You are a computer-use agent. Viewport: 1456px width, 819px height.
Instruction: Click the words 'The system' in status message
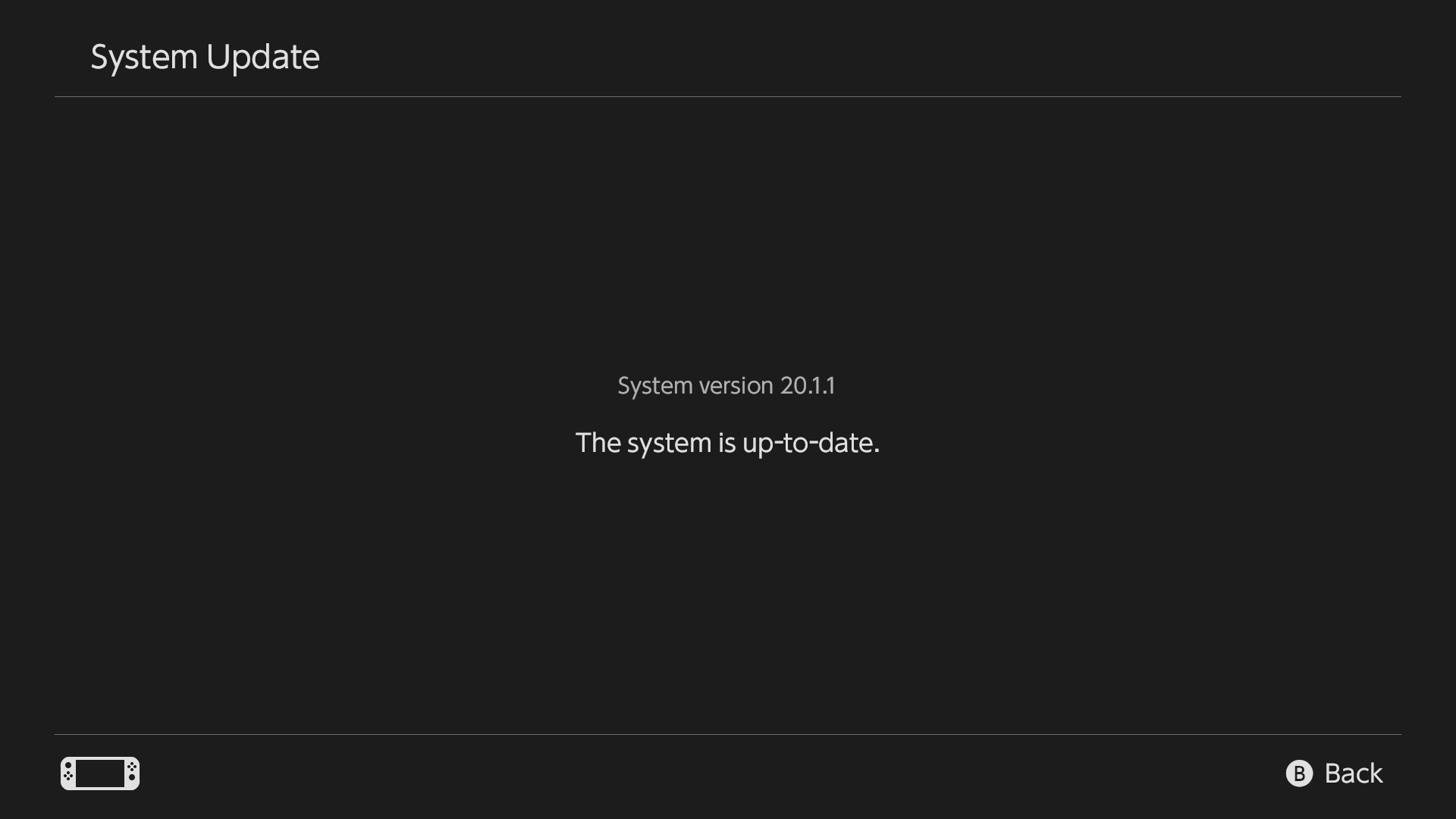(x=643, y=443)
